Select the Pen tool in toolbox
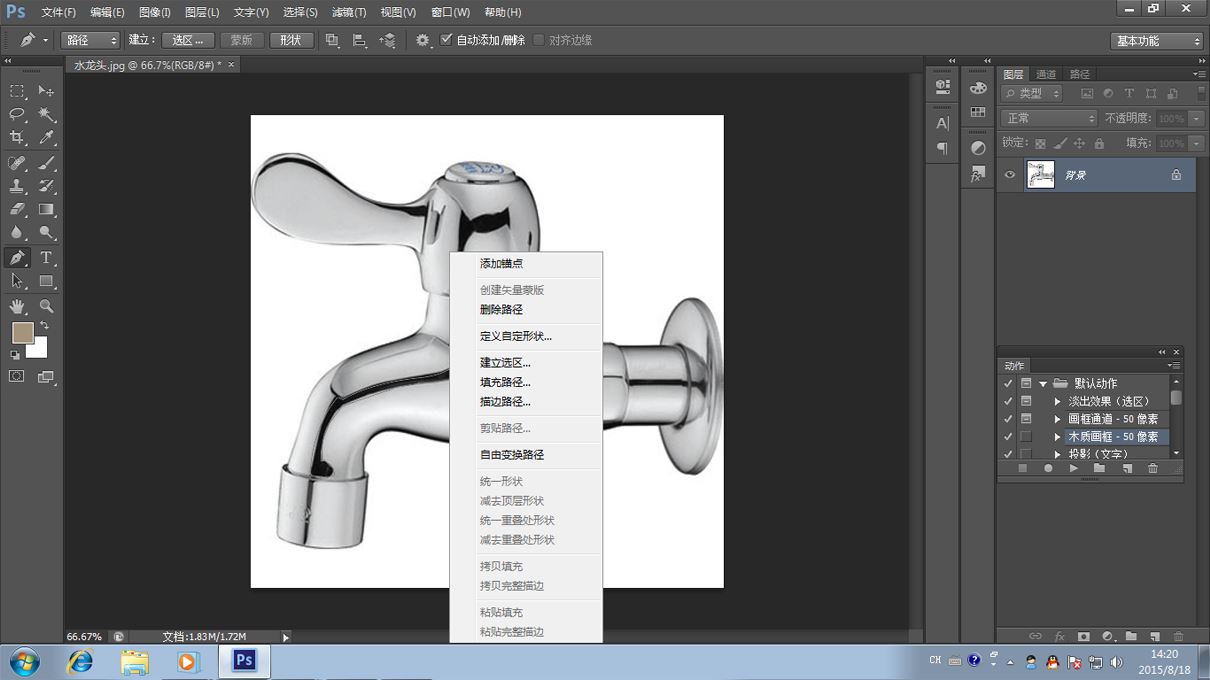Viewport: 1210px width, 680px height. tap(17, 258)
